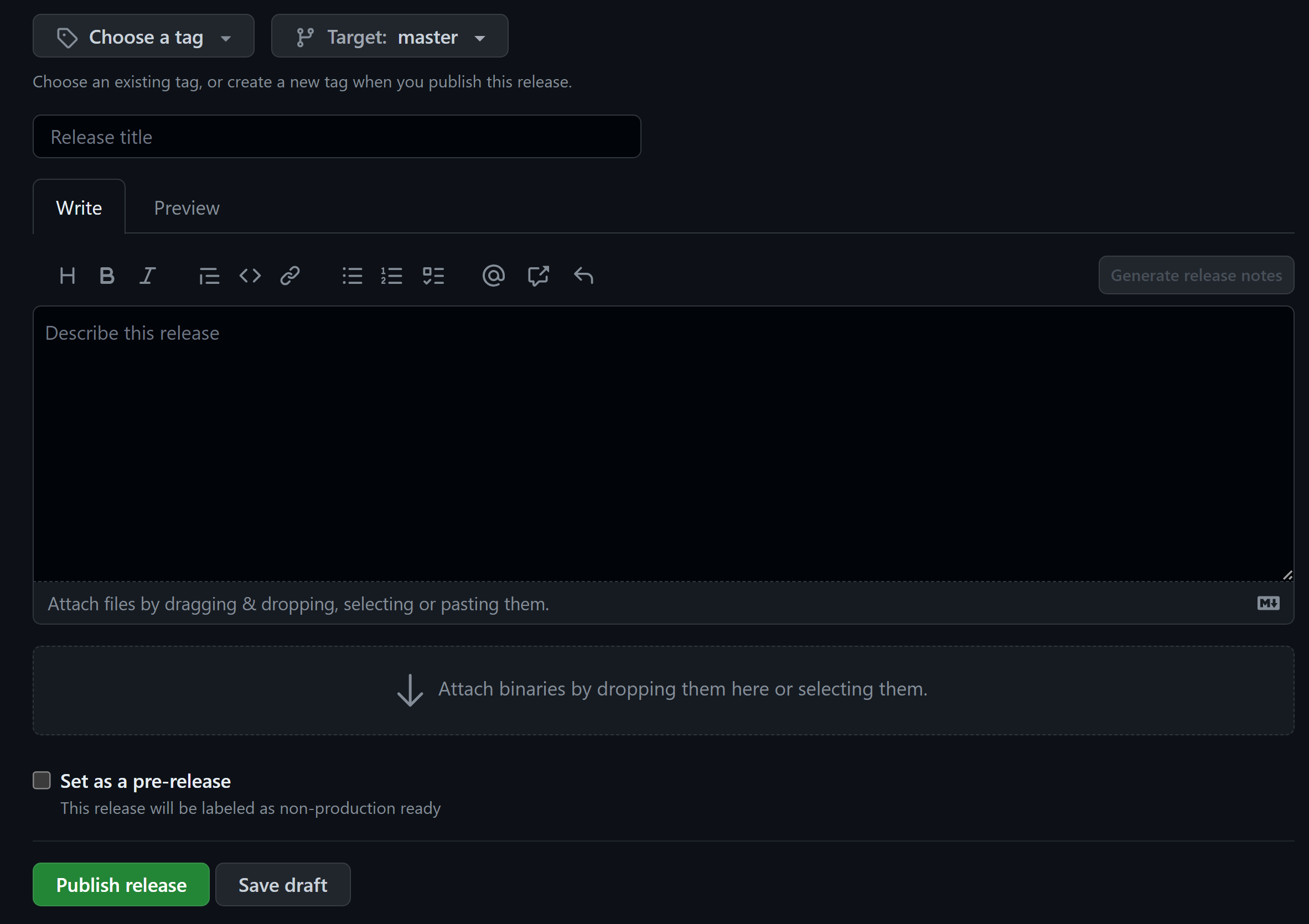Insert a quote block

click(209, 276)
